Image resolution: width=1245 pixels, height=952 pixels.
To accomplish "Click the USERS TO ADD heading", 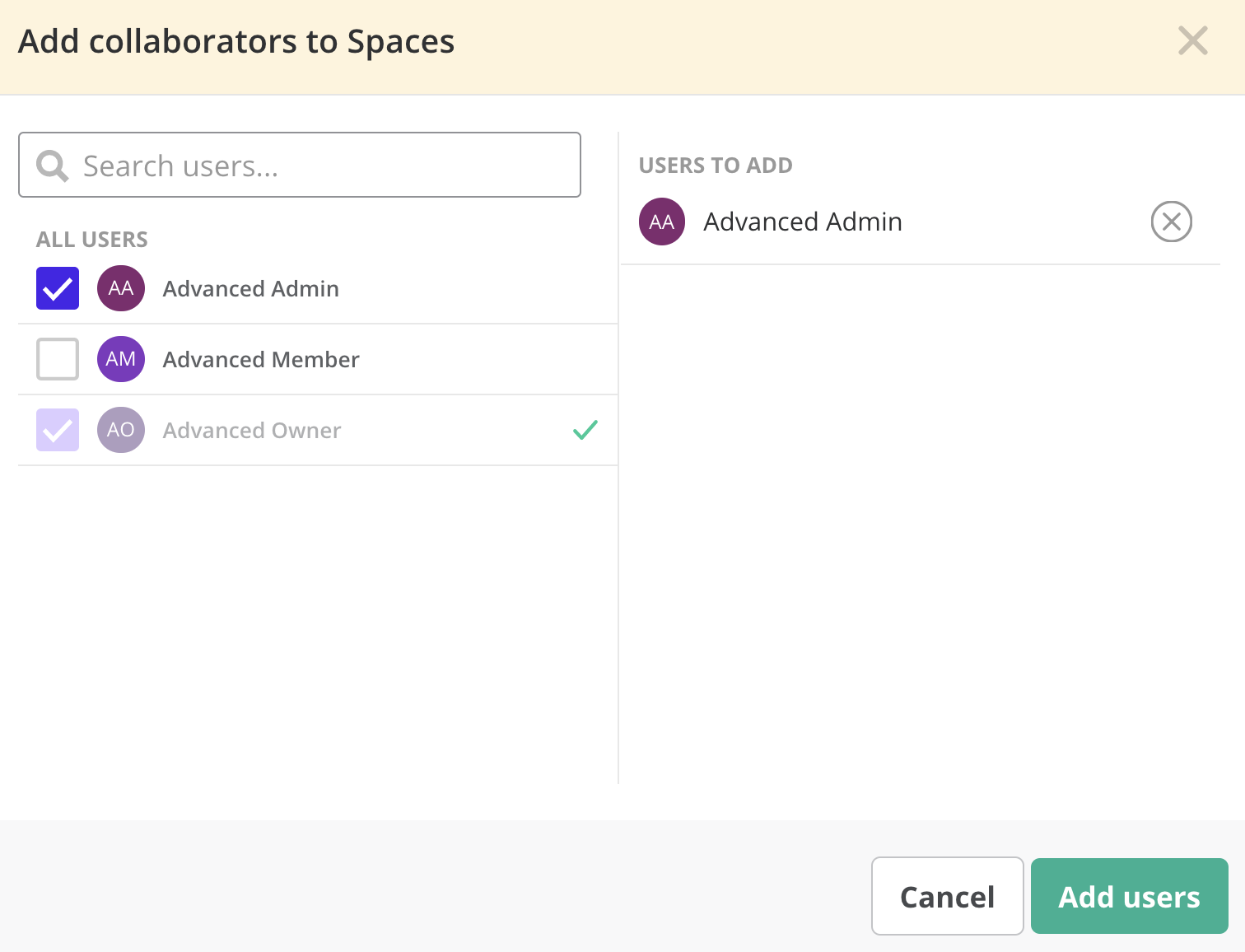I will click(x=716, y=166).
